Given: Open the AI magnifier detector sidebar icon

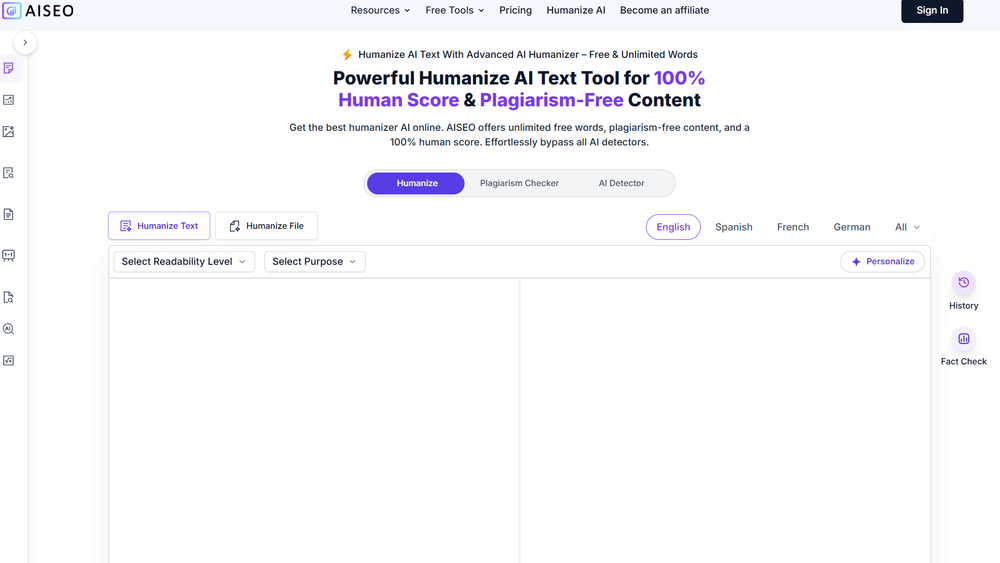Looking at the screenshot, I should click(9, 329).
